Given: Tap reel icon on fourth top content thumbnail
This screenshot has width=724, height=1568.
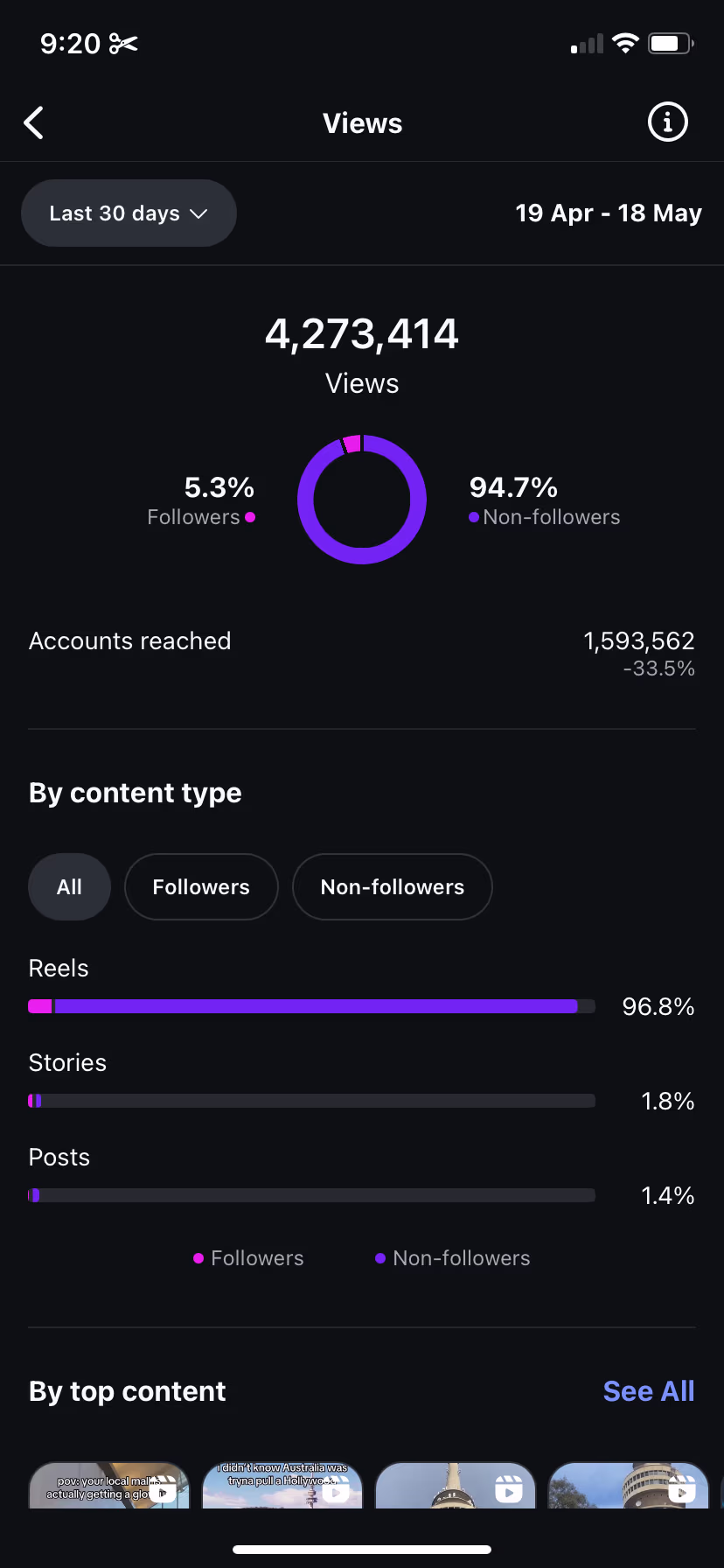Looking at the screenshot, I should point(682,1487).
